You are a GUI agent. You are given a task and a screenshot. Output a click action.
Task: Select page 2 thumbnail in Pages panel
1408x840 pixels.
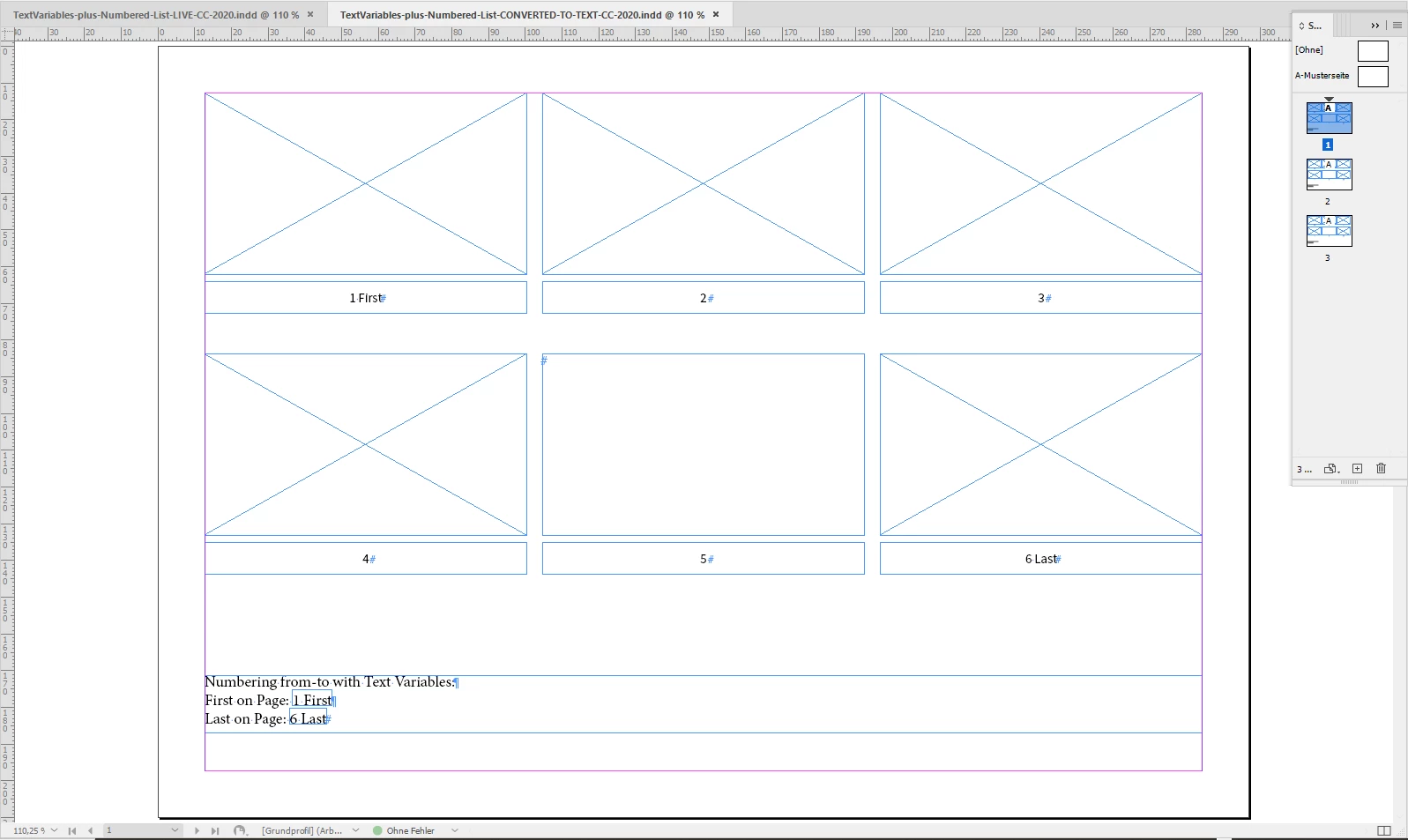(1329, 175)
